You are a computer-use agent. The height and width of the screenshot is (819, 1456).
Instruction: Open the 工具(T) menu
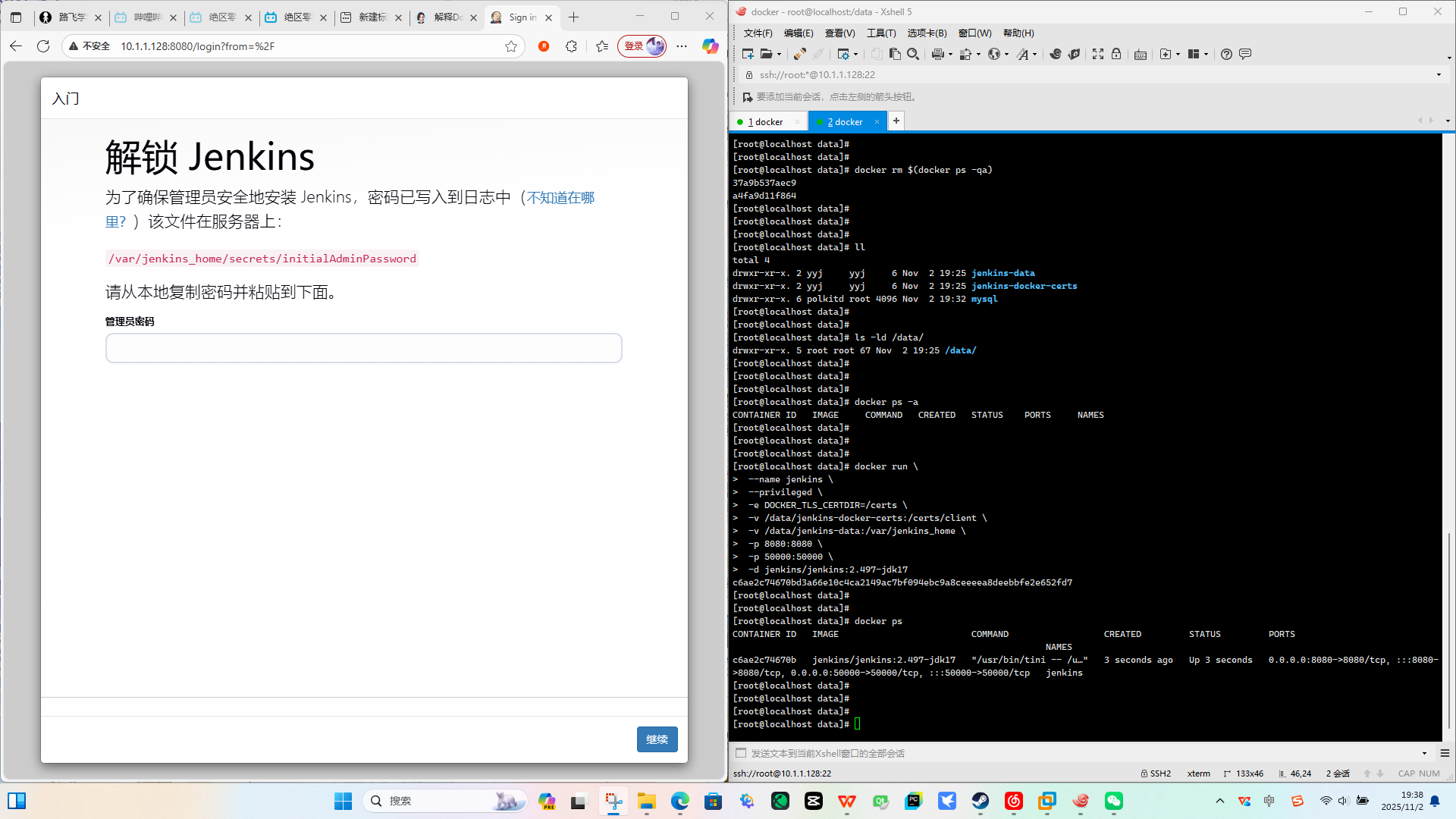(x=880, y=33)
